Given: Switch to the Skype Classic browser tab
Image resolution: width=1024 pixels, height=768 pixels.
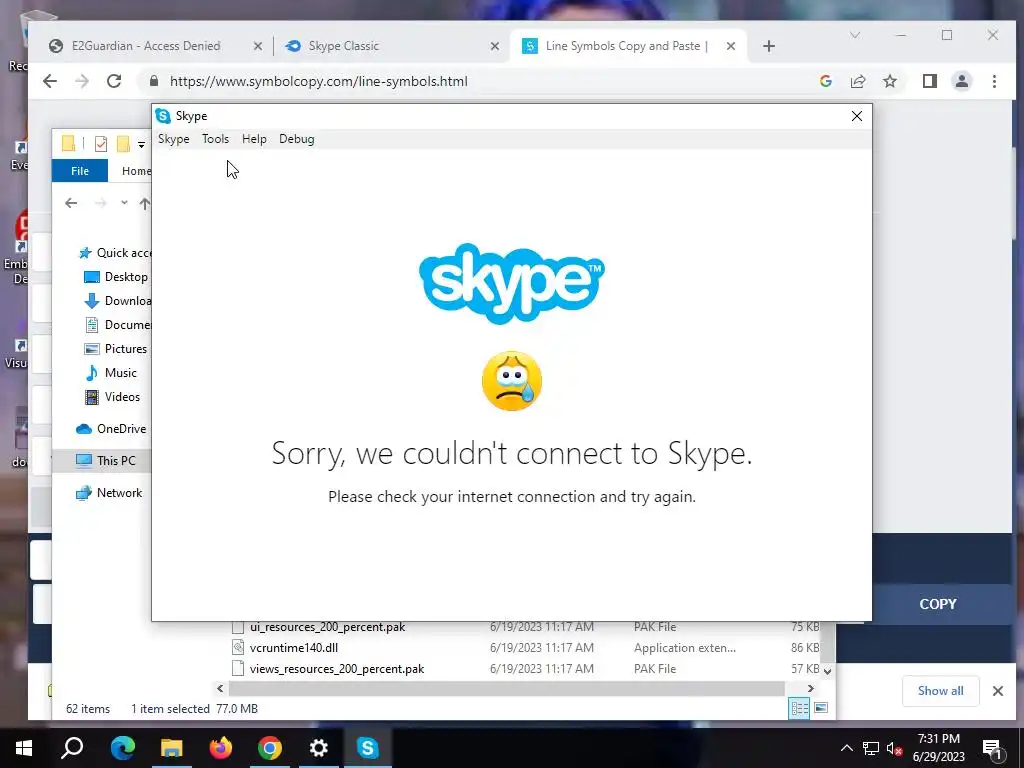Looking at the screenshot, I should click(x=343, y=46).
